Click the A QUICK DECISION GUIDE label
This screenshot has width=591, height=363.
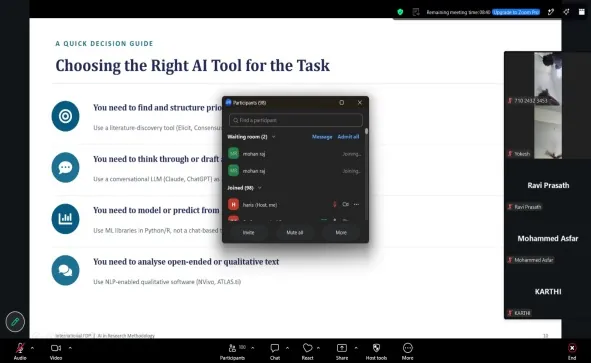[104, 43]
